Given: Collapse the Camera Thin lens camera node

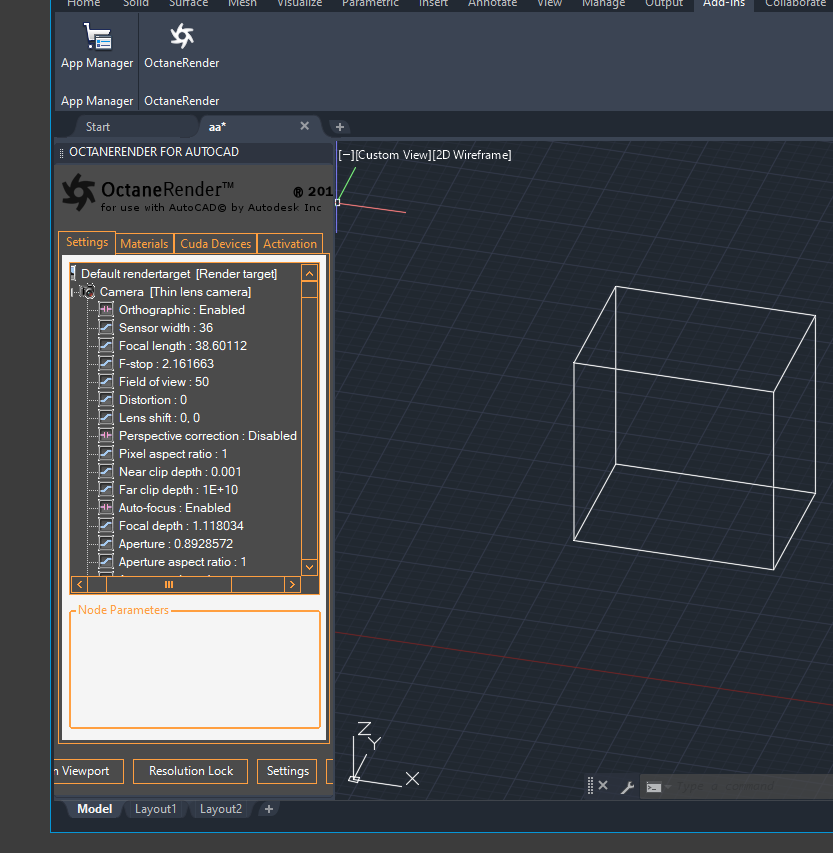Looking at the screenshot, I should [x=73, y=292].
